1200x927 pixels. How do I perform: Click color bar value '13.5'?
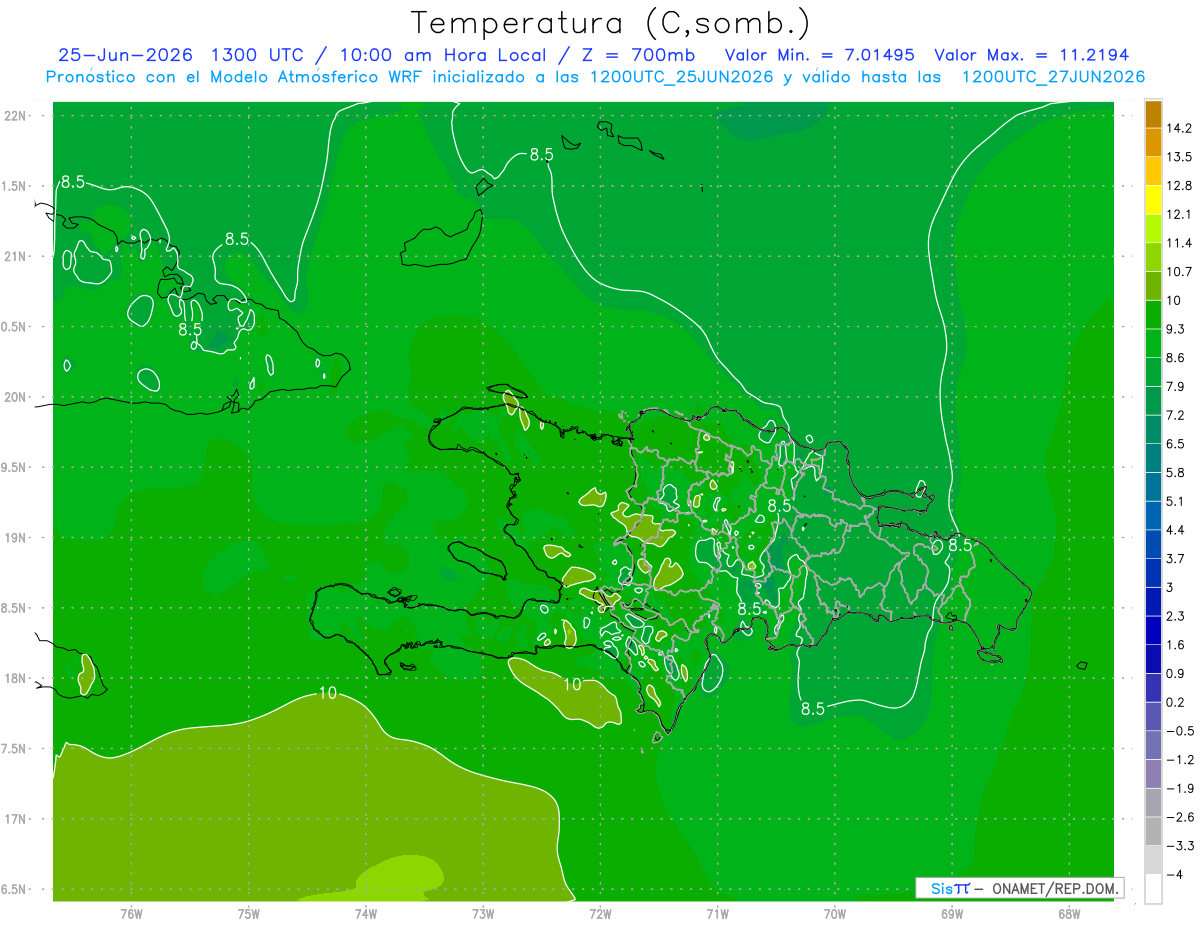pos(1179,157)
